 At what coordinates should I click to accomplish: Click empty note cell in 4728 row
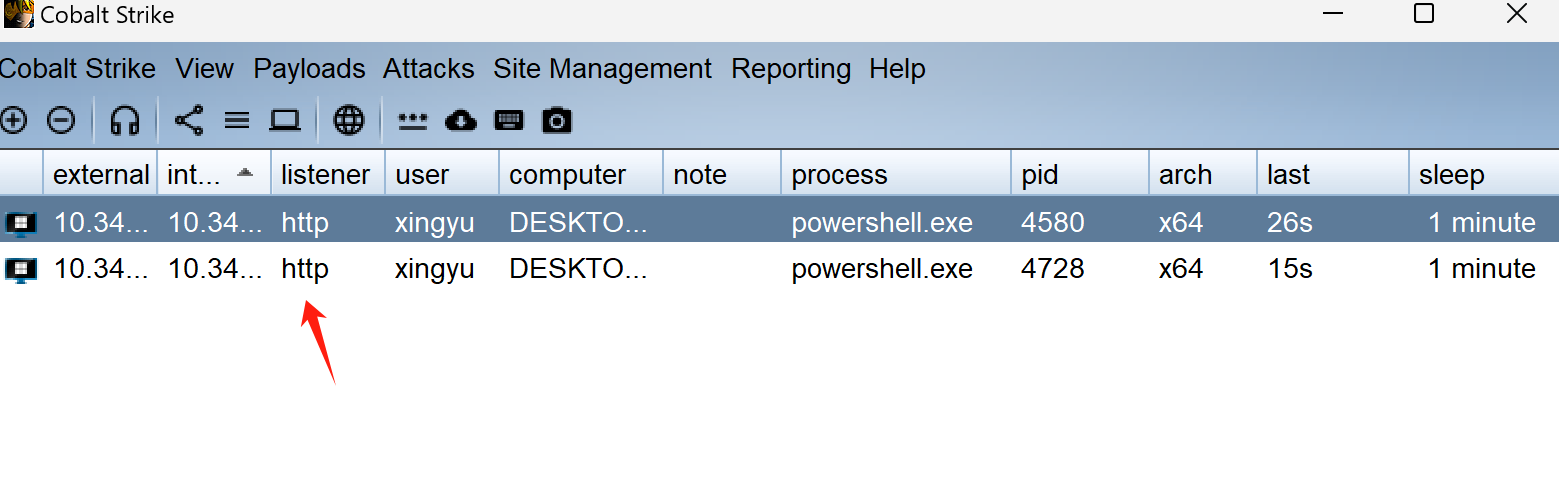(x=722, y=269)
